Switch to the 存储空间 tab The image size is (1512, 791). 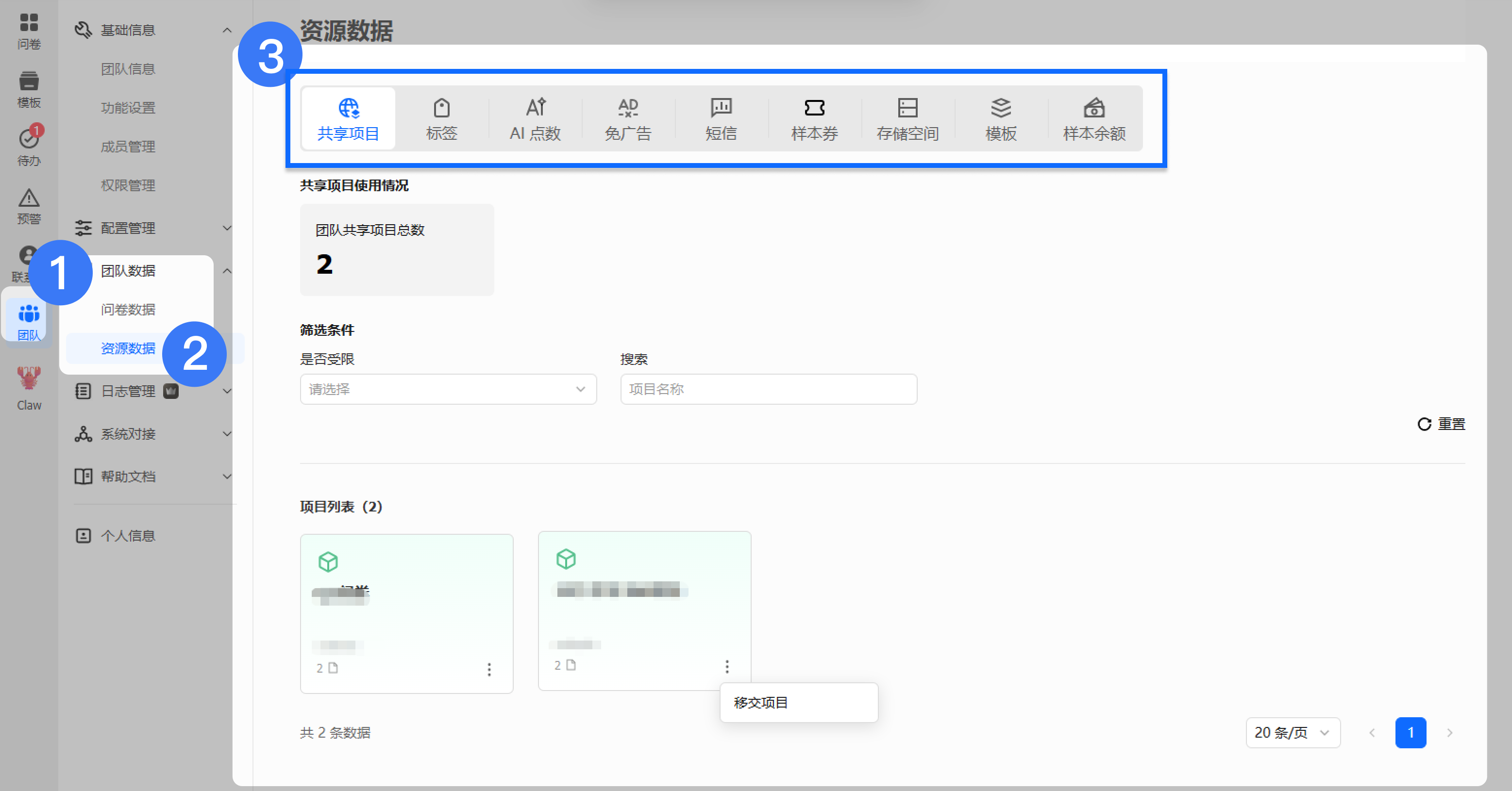pyautogui.click(x=908, y=118)
